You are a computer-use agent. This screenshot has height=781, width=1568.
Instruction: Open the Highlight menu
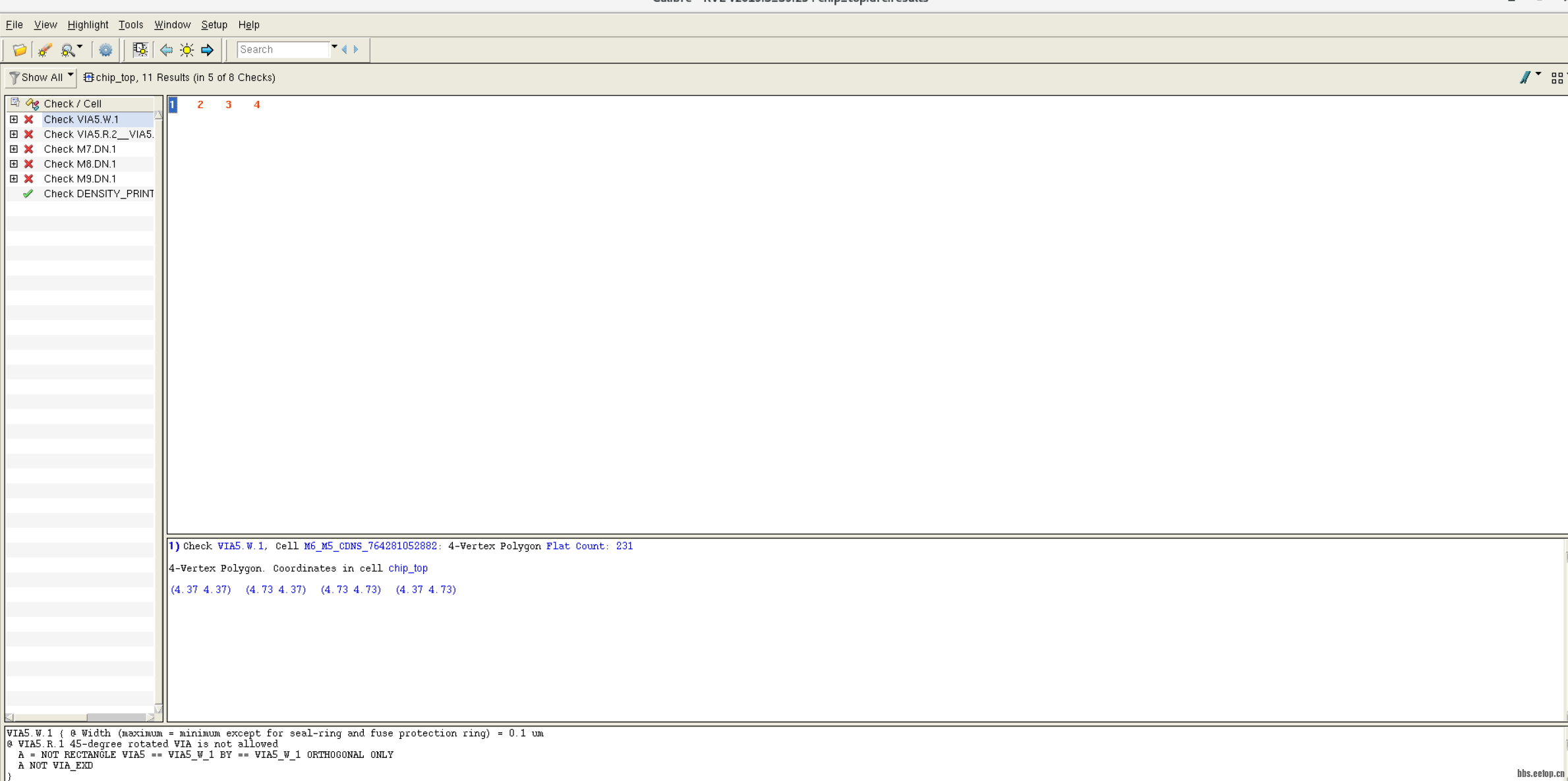click(x=88, y=24)
